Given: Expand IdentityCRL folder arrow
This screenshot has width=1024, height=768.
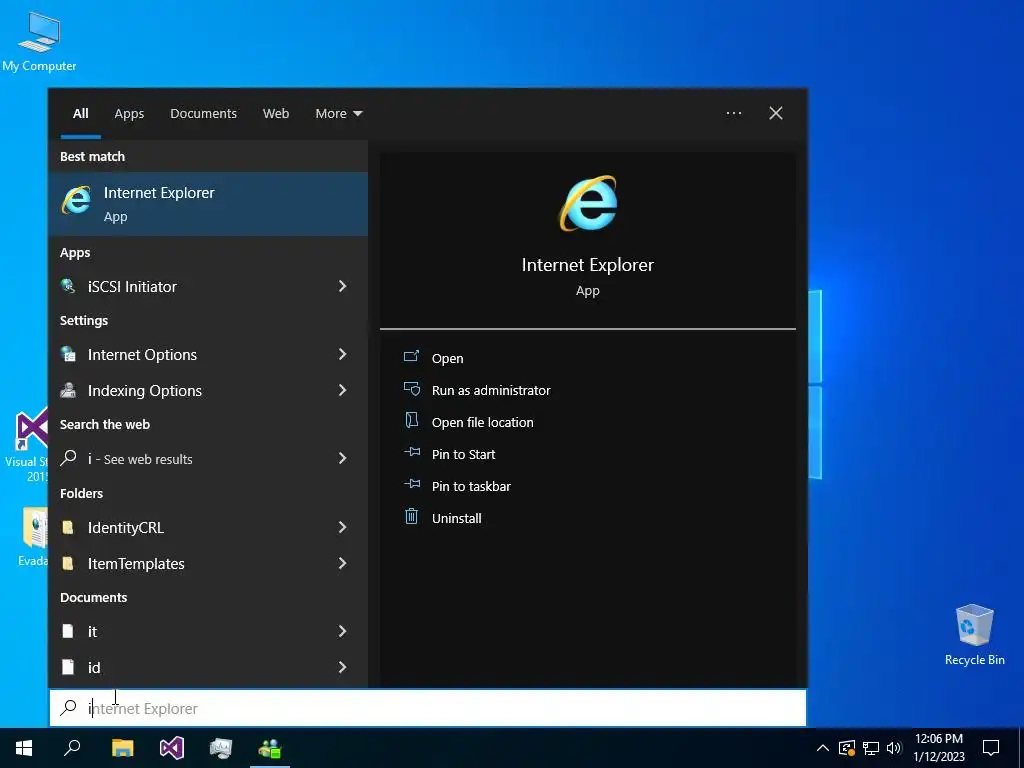Looking at the screenshot, I should [342, 527].
